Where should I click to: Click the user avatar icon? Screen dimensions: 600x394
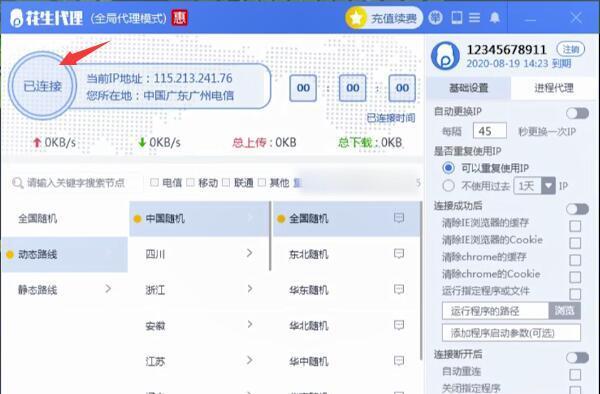[x=445, y=56]
